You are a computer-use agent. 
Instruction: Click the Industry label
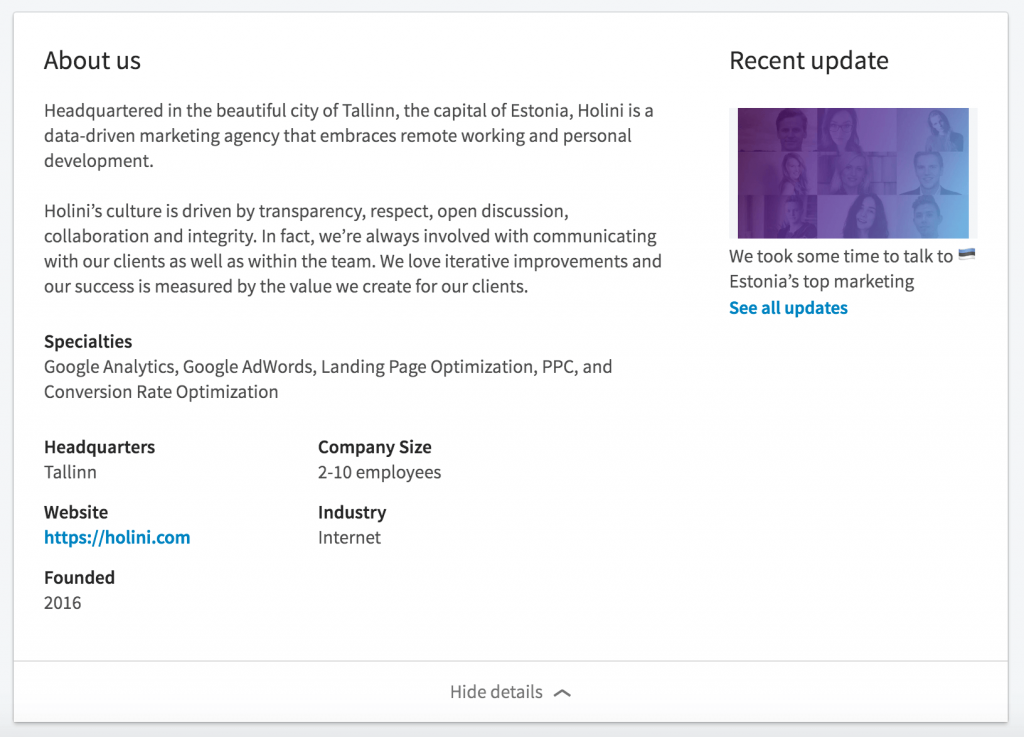[352, 512]
